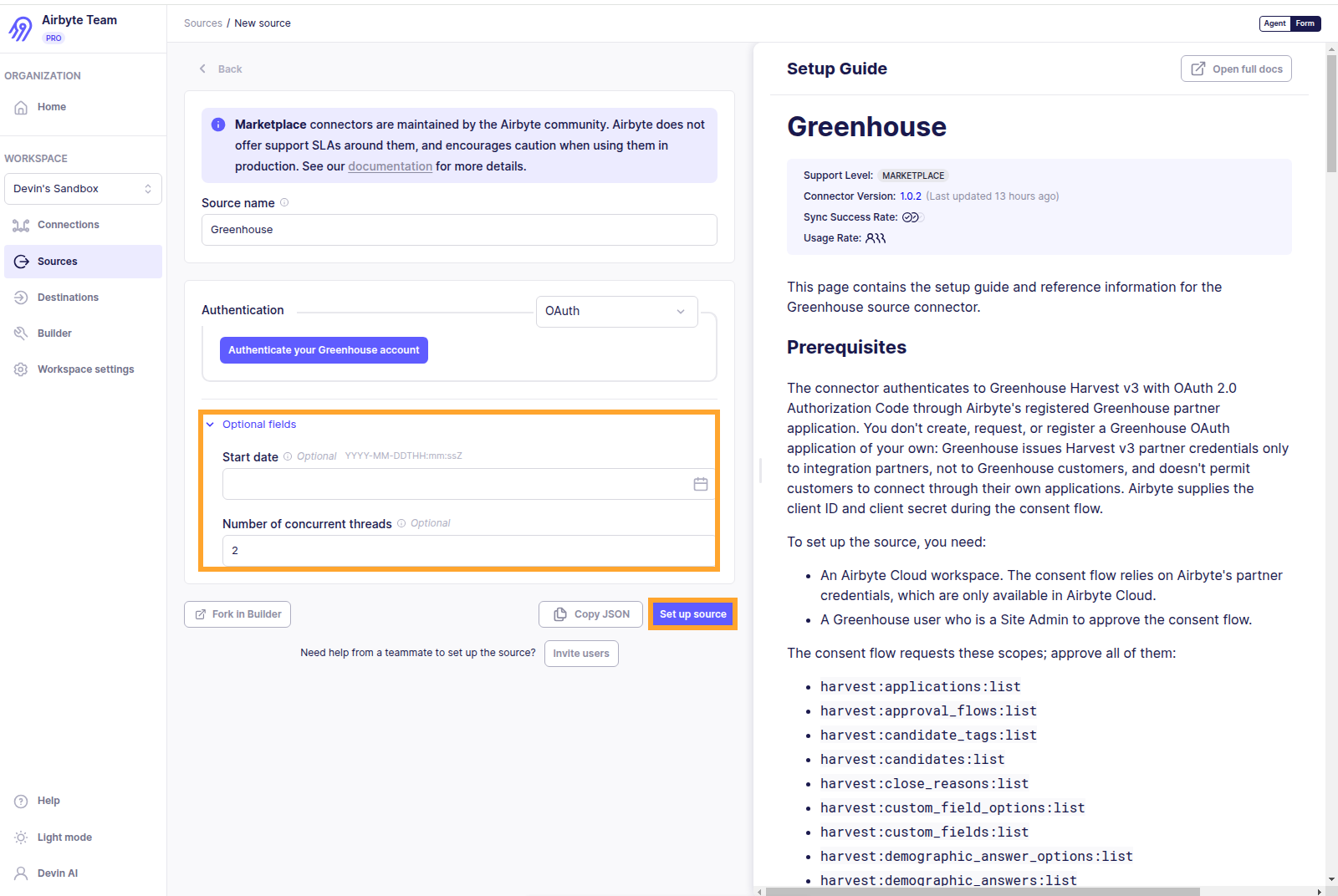Click the MARKETPLACE support level badge
Screen dimensions: 1338x896
pos(913,176)
